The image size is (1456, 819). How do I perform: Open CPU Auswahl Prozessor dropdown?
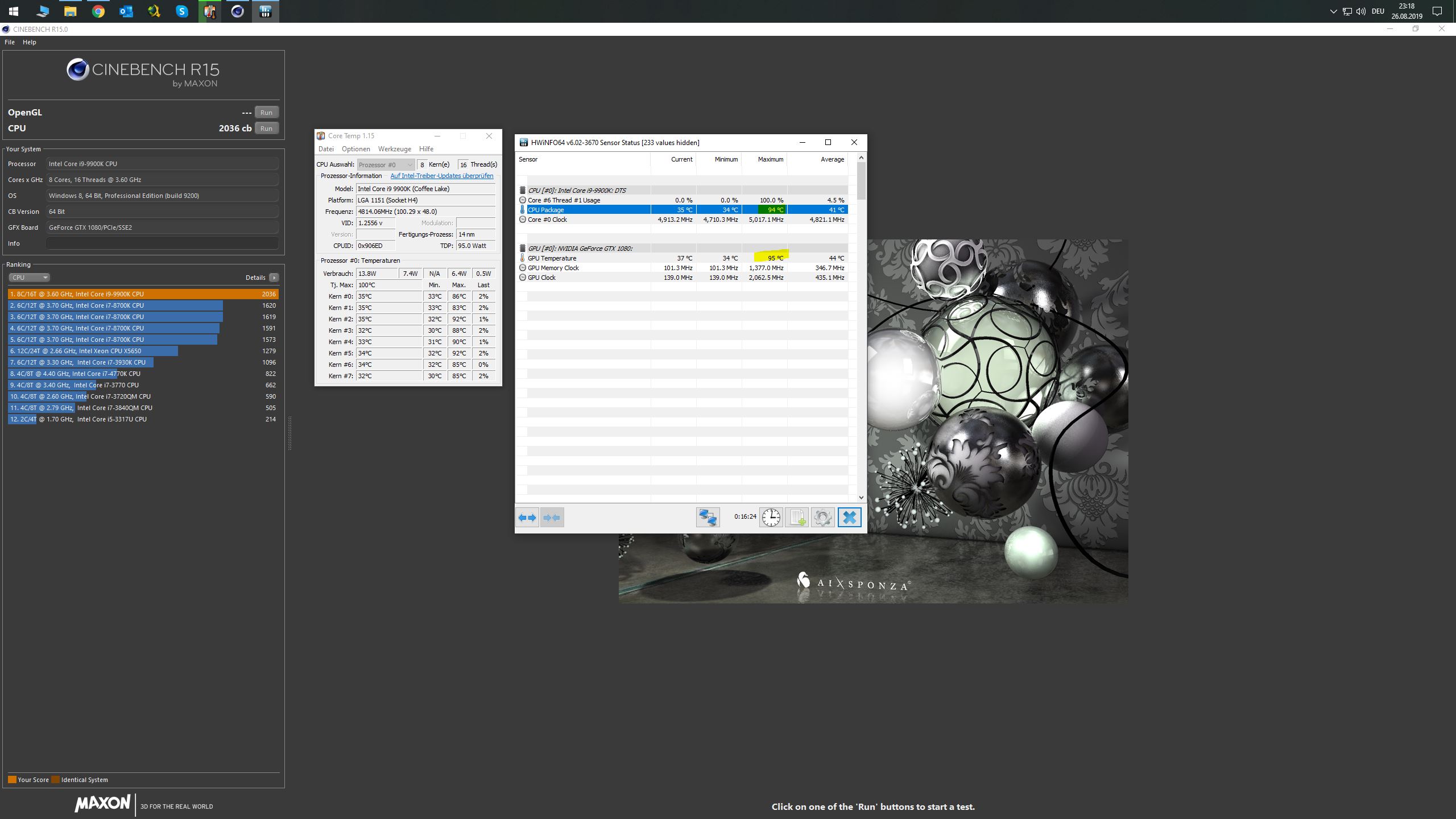(385, 164)
